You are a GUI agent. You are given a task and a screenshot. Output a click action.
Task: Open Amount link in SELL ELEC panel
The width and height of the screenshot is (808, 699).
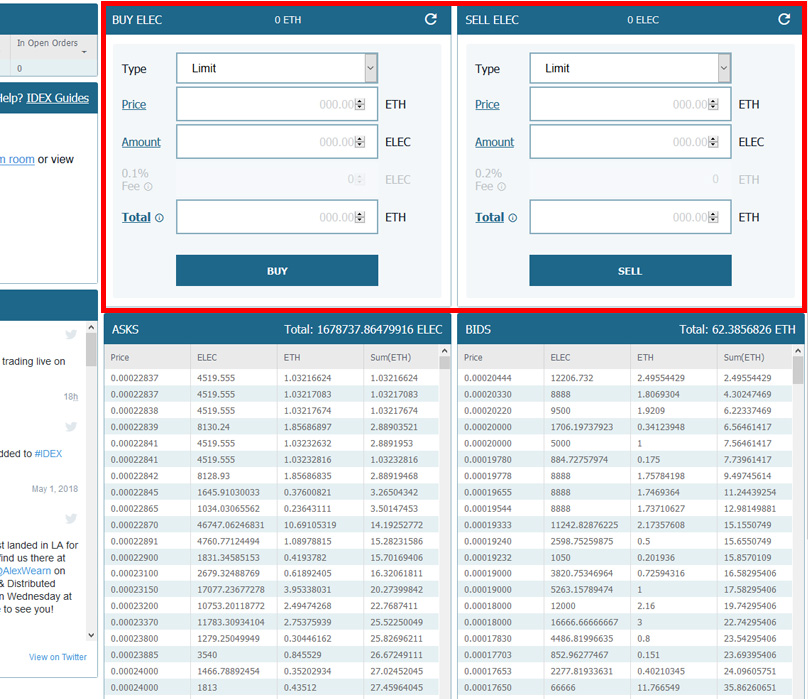pyautogui.click(x=494, y=142)
